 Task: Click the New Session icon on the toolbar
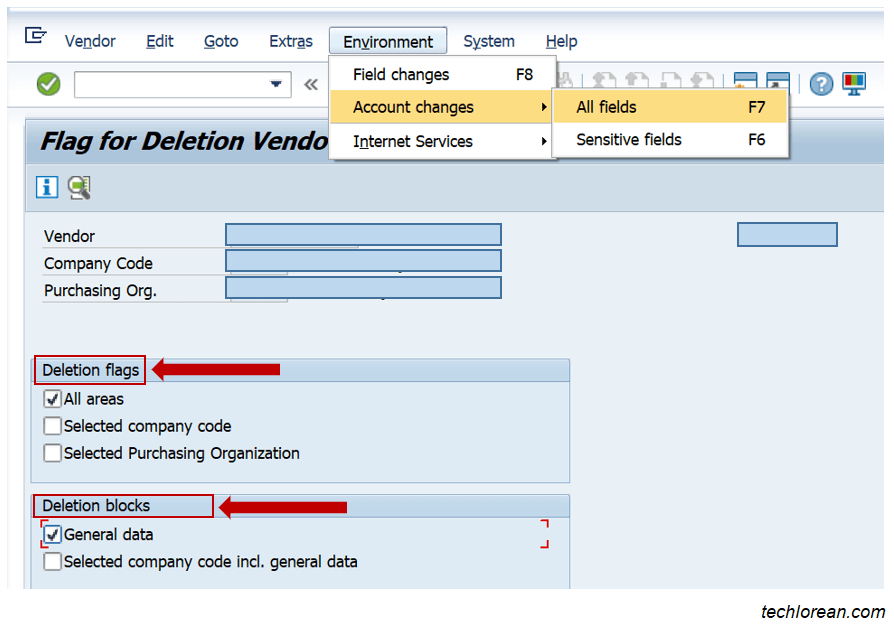click(745, 84)
